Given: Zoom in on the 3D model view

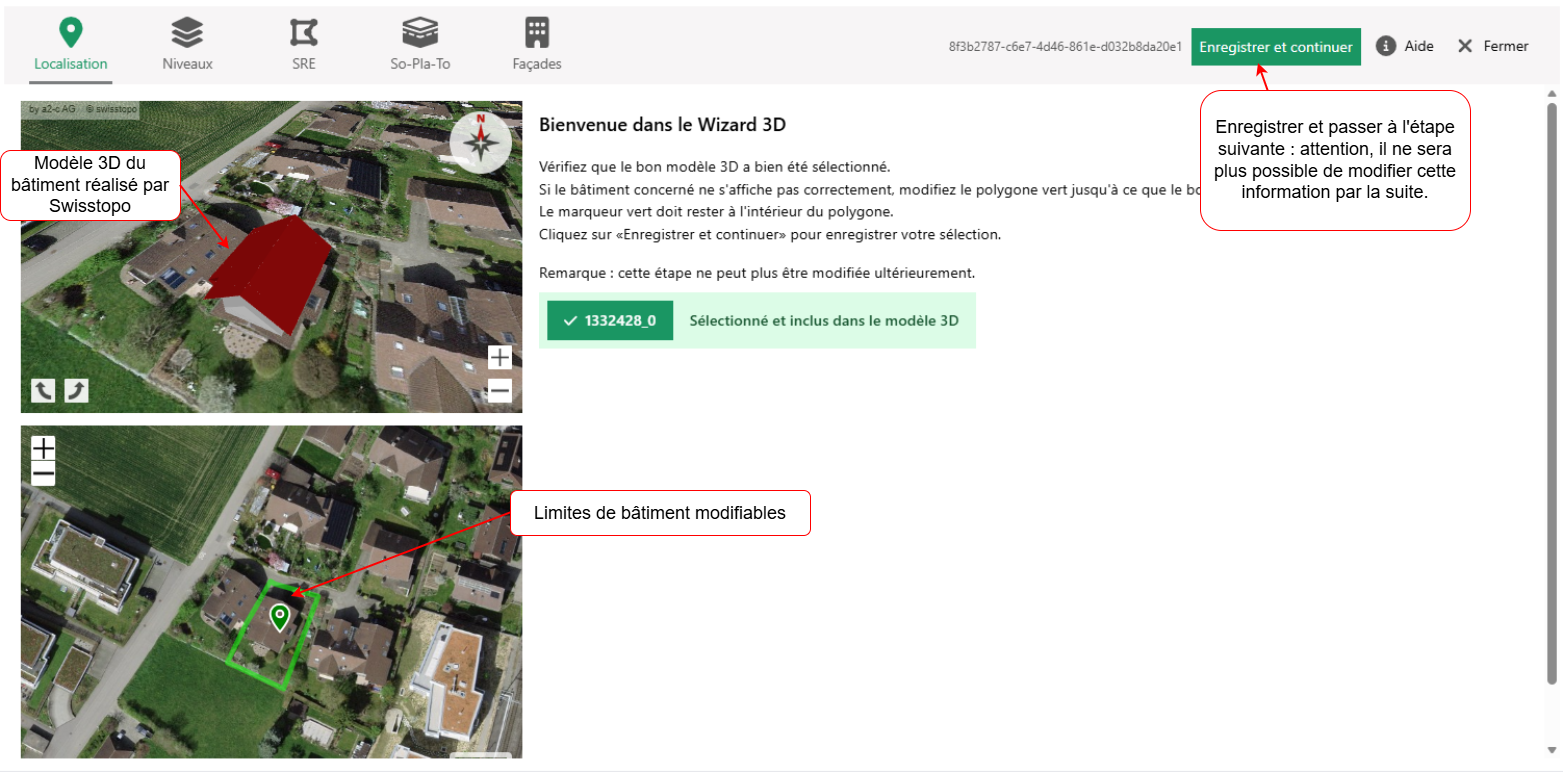Looking at the screenshot, I should pyautogui.click(x=499, y=357).
